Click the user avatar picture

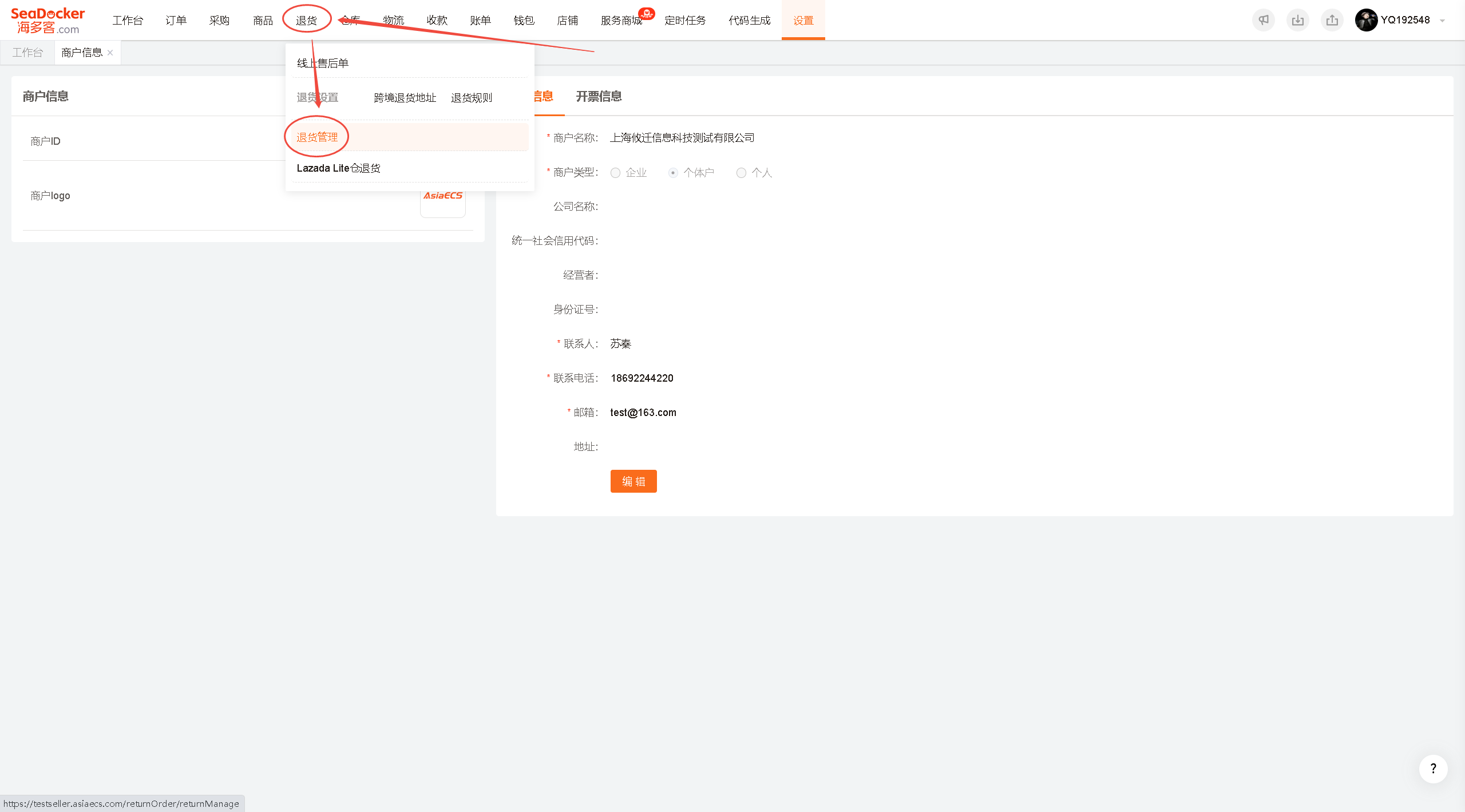point(1366,20)
